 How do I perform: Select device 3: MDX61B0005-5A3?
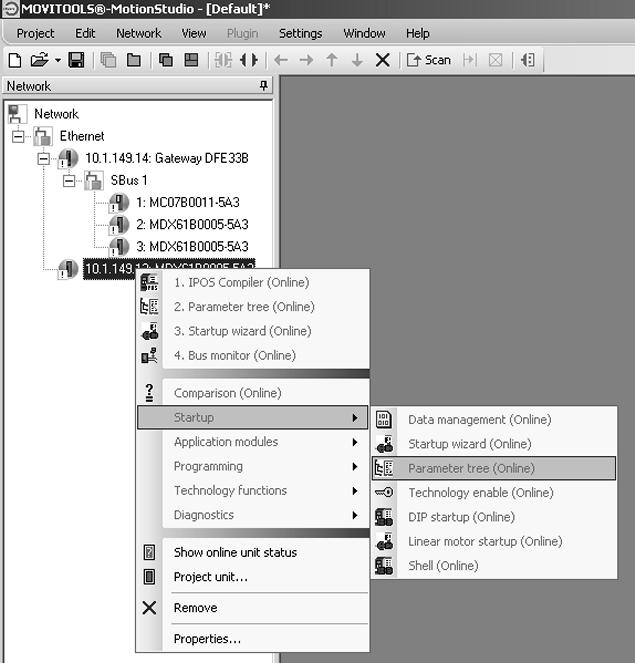pyautogui.click(x=192, y=247)
